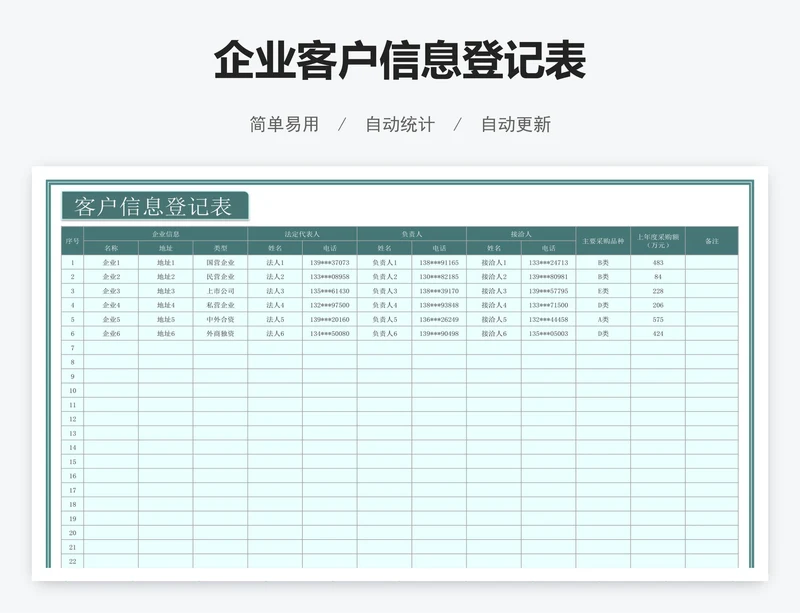The image size is (800, 613).
Task: Click the cell 外商独资
Action: pyautogui.click(x=220, y=333)
